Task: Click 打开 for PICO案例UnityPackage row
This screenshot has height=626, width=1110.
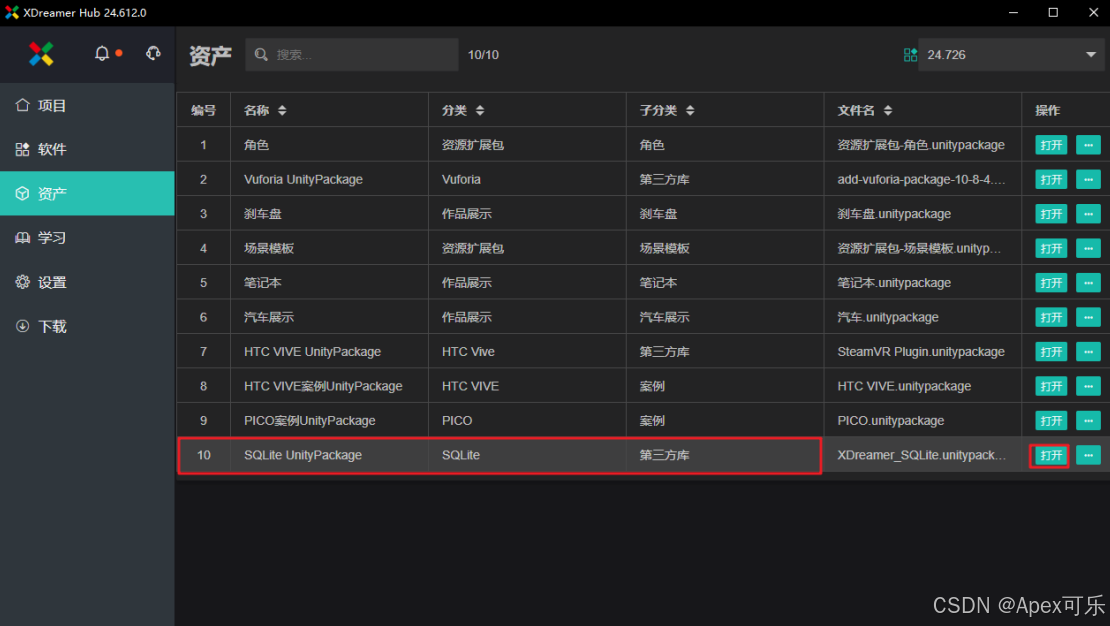Action: pos(1051,421)
